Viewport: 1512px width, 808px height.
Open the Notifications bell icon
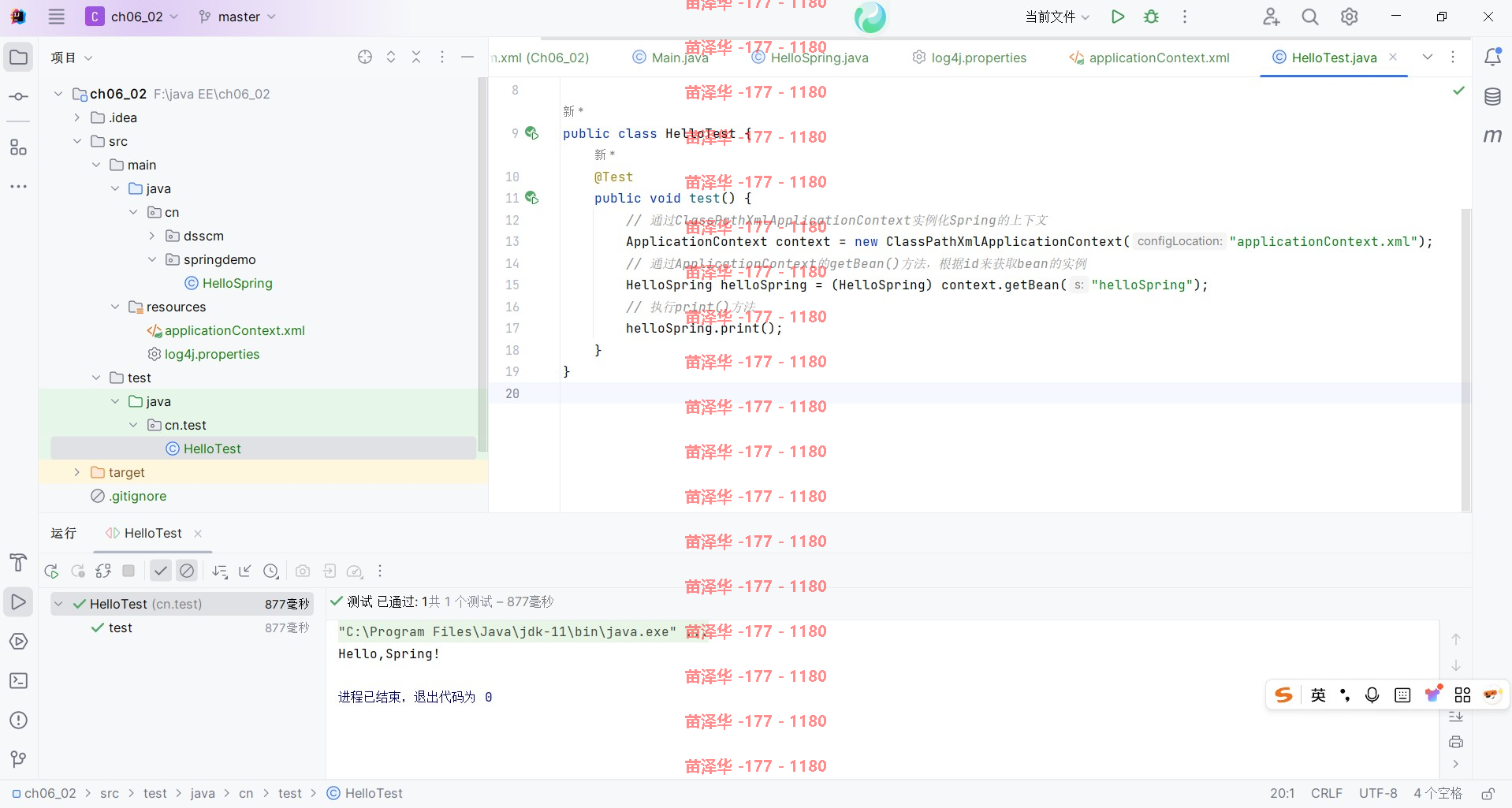1493,57
